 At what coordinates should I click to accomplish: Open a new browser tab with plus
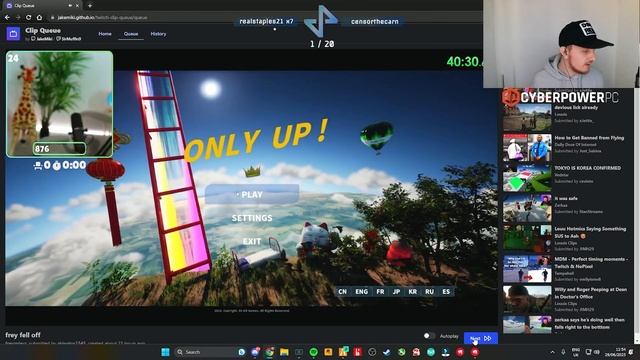click(90, 6)
